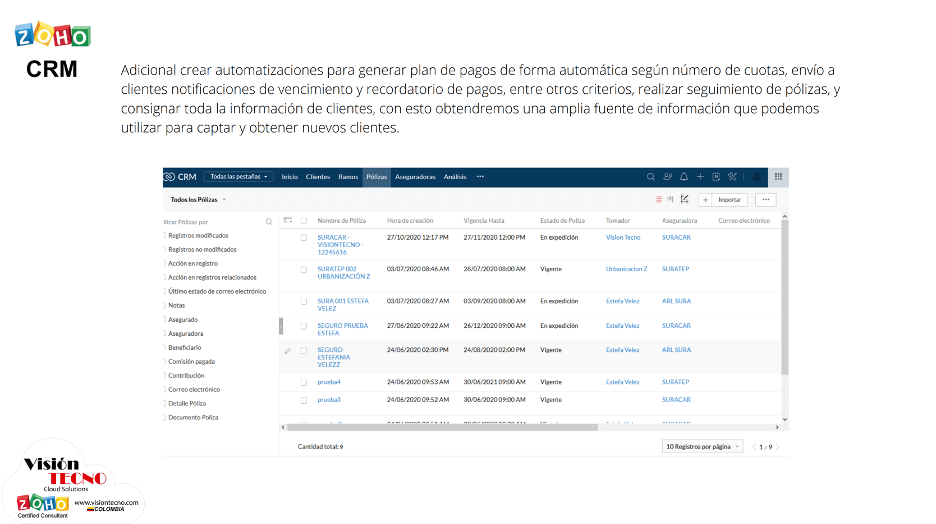Collapse the filter panel handle
The image size is (936, 524).
click(x=281, y=326)
